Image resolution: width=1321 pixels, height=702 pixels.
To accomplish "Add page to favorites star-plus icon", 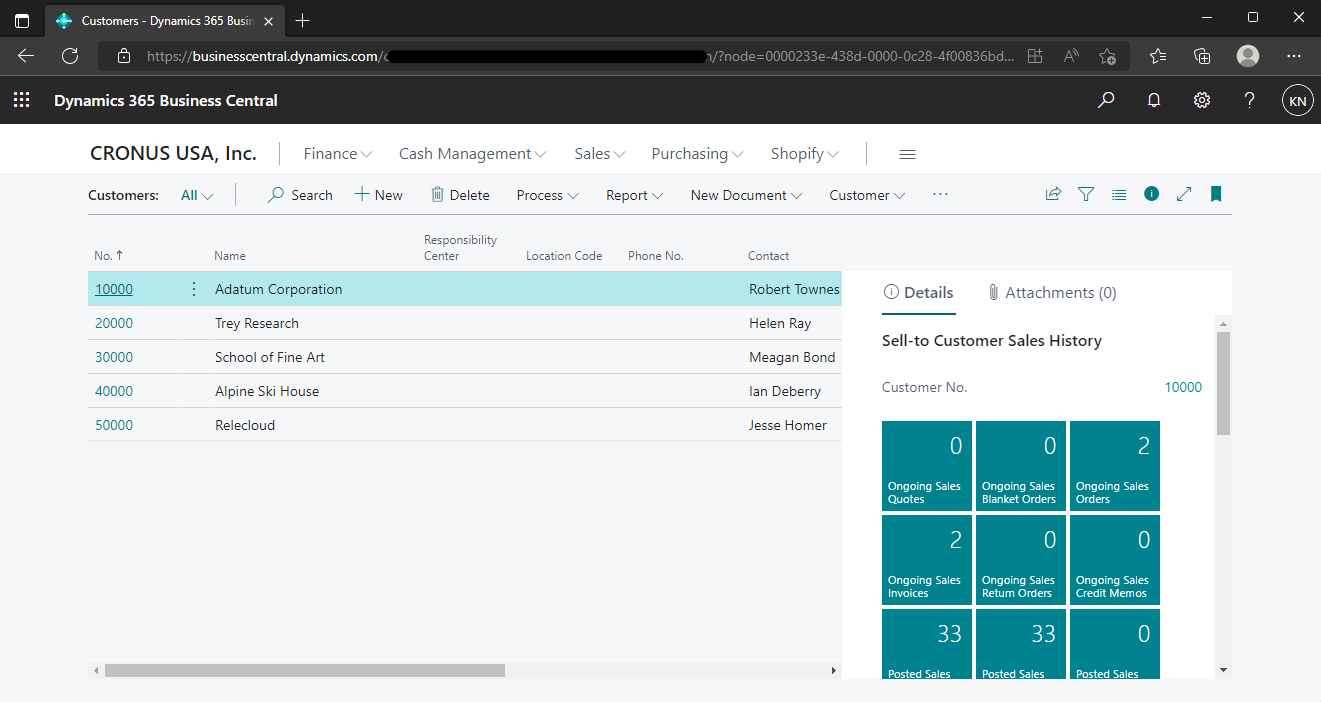I will [1107, 56].
